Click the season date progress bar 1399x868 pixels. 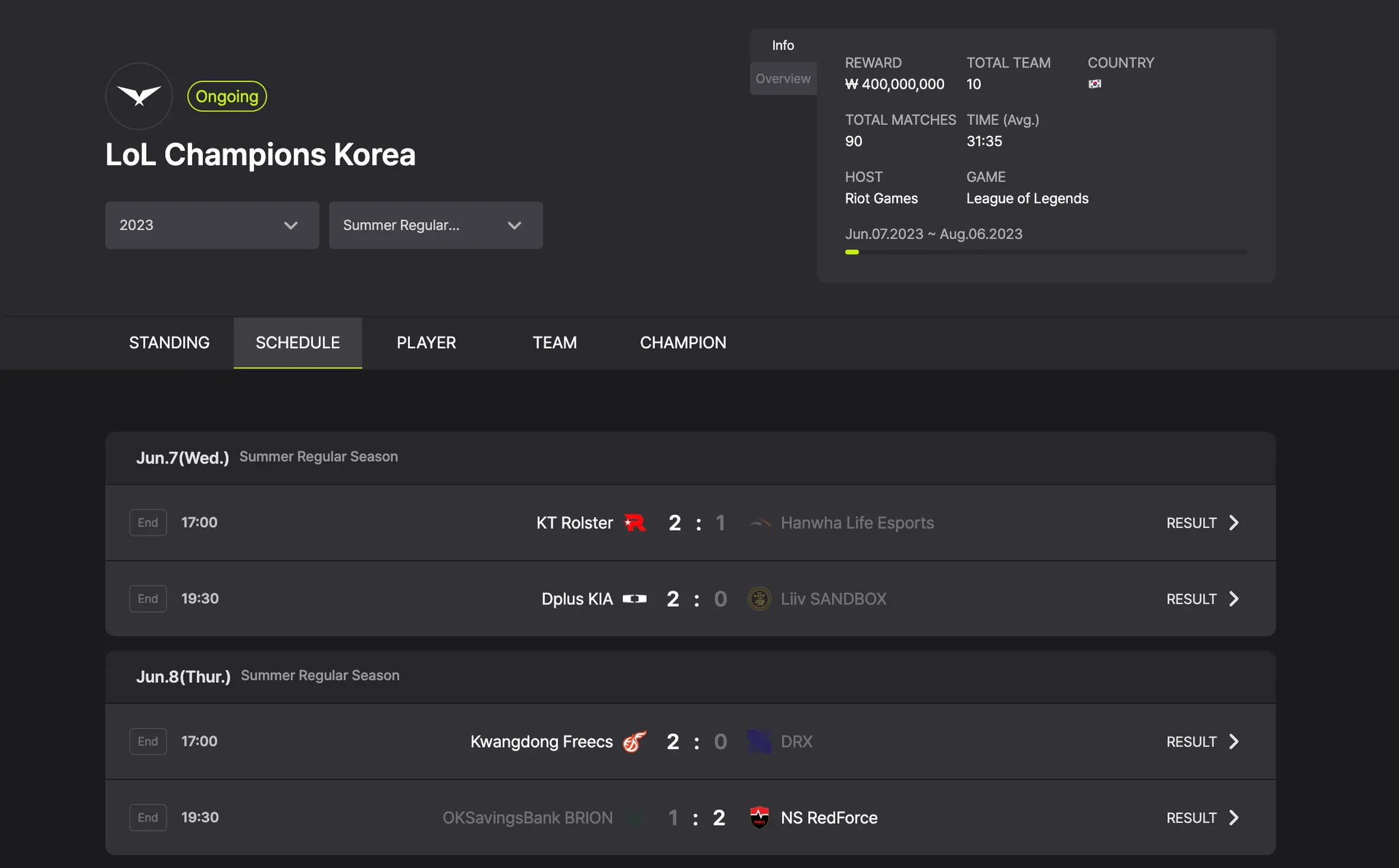1045,252
